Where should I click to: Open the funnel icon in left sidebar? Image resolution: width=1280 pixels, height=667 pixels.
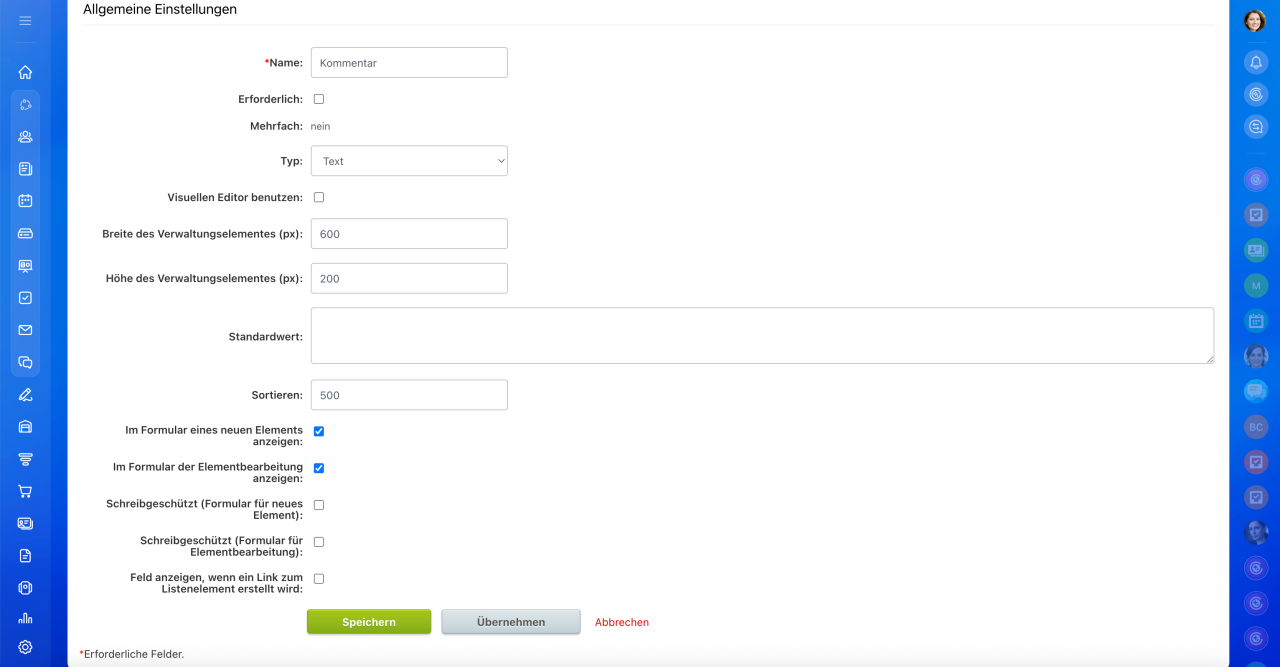pos(25,459)
